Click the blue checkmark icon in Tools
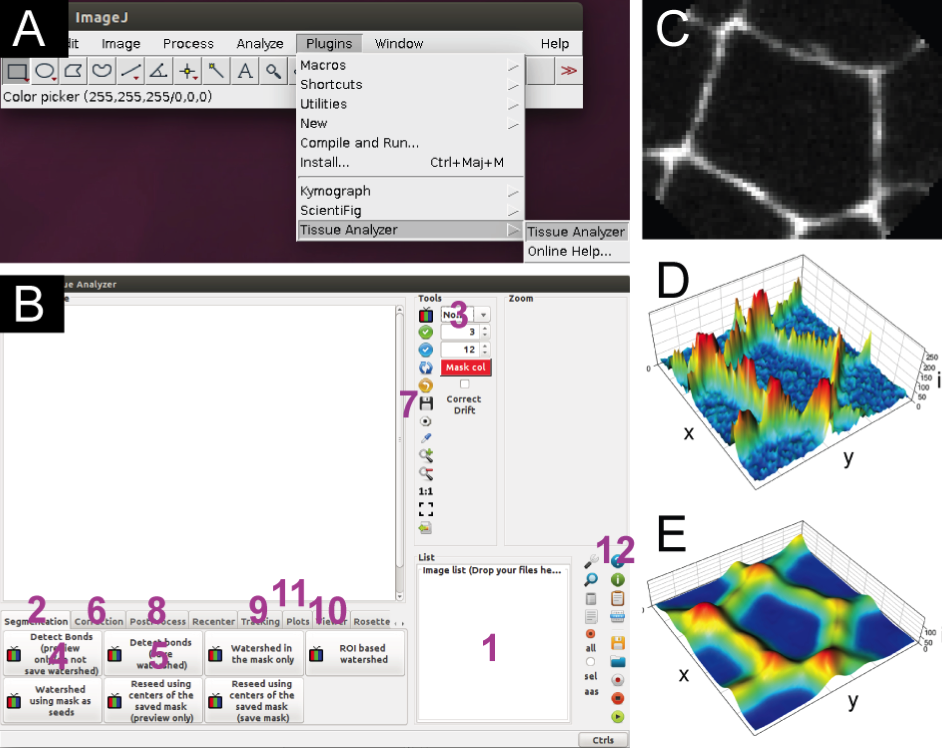The height and width of the screenshot is (748, 942). 425,350
